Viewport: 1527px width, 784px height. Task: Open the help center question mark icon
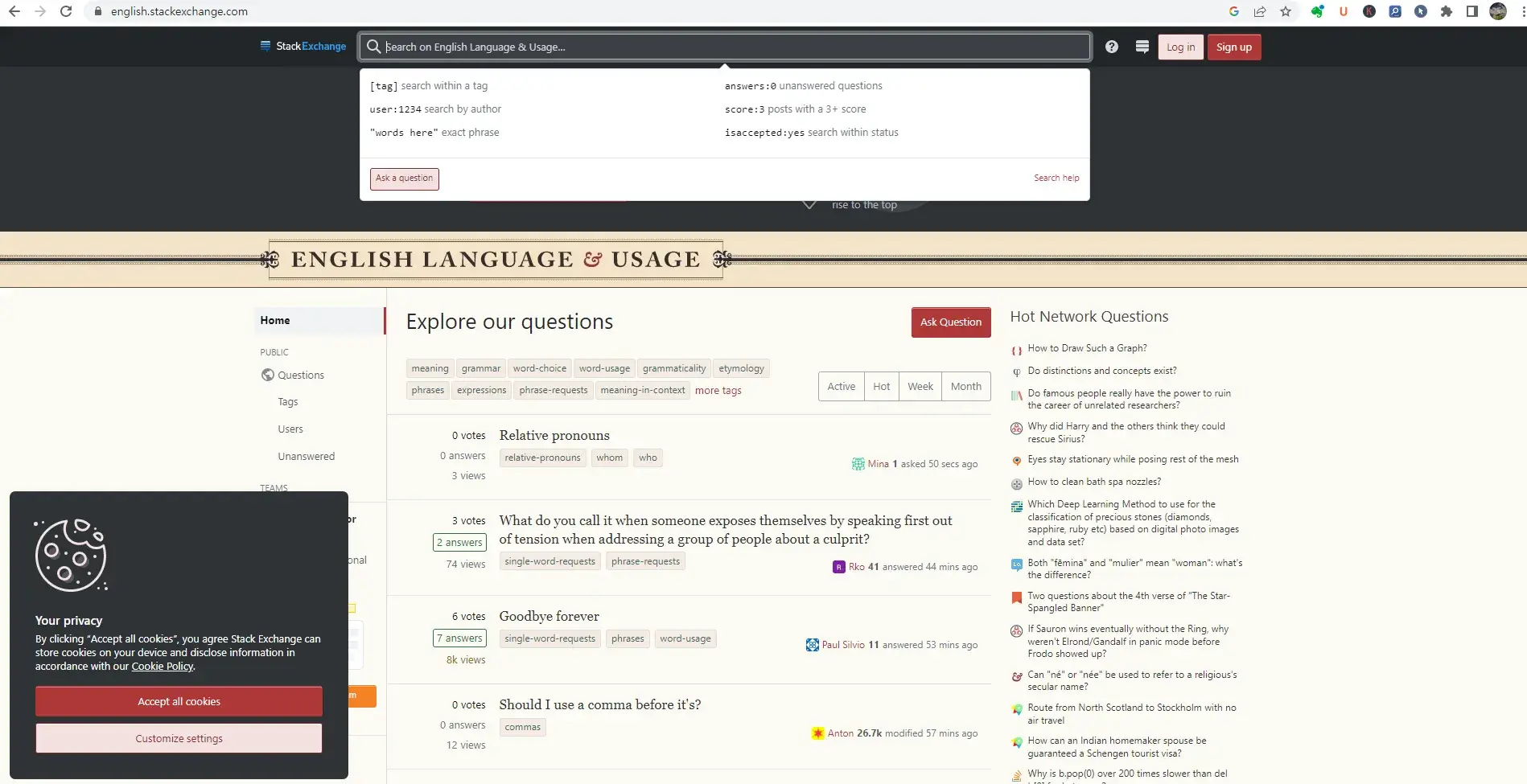(x=1112, y=47)
